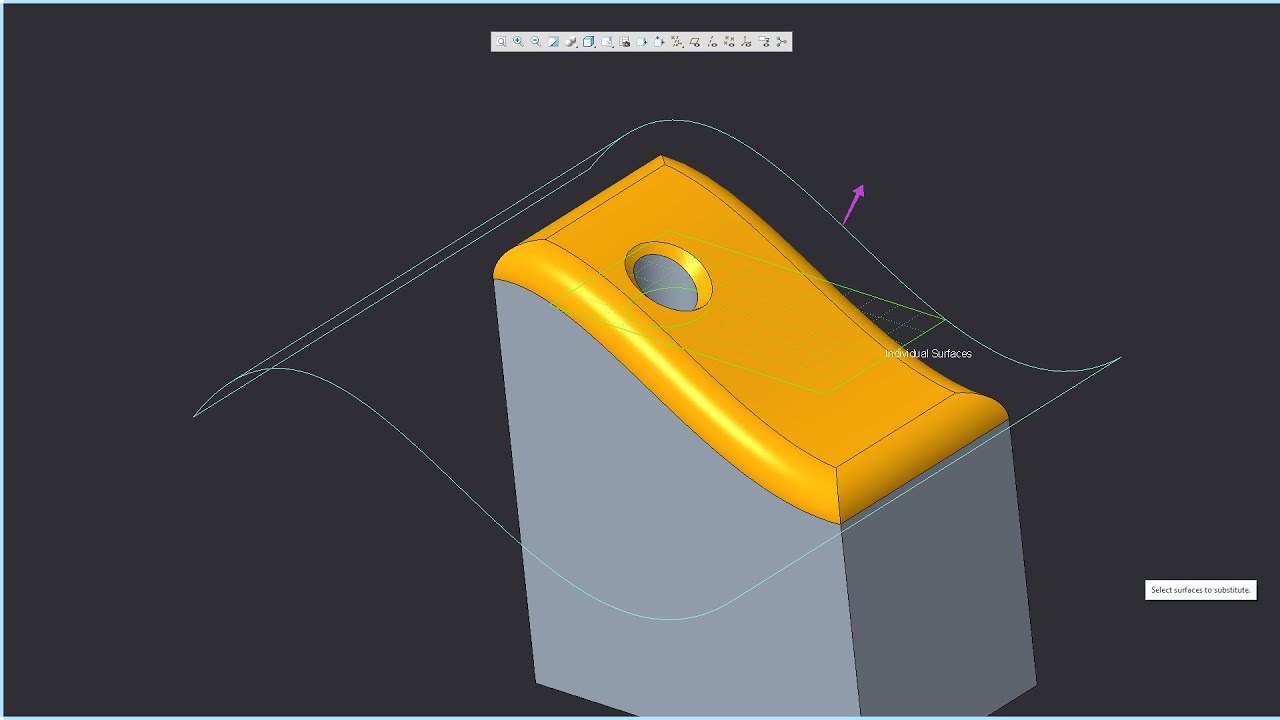Click the Refit view icon
1280x720 pixels.
pos(501,42)
